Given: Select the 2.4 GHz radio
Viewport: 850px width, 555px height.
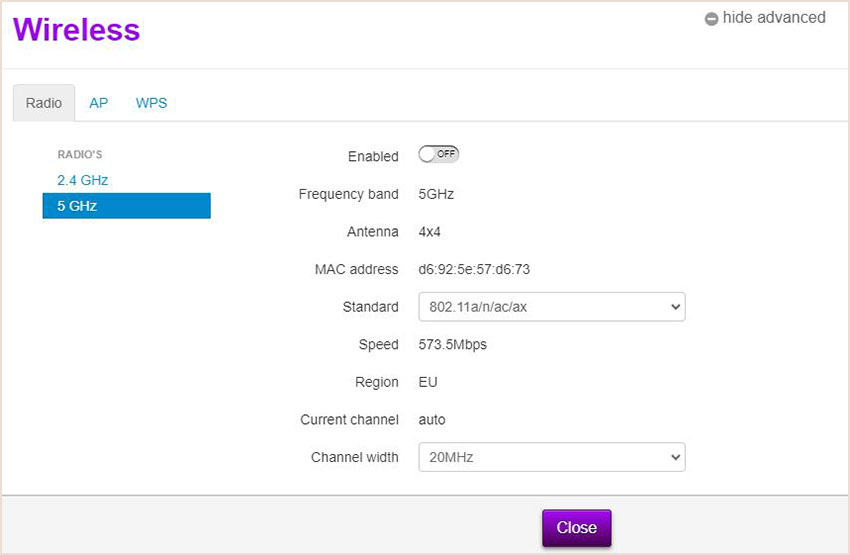Looking at the screenshot, I should 82,180.
